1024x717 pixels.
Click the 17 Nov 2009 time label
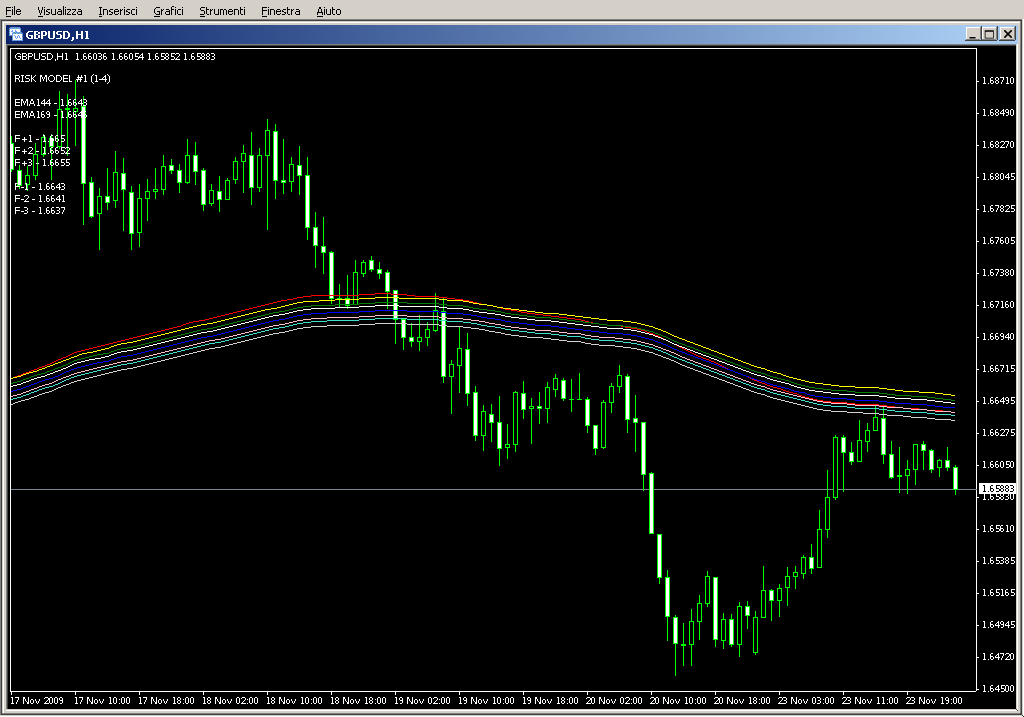point(37,701)
